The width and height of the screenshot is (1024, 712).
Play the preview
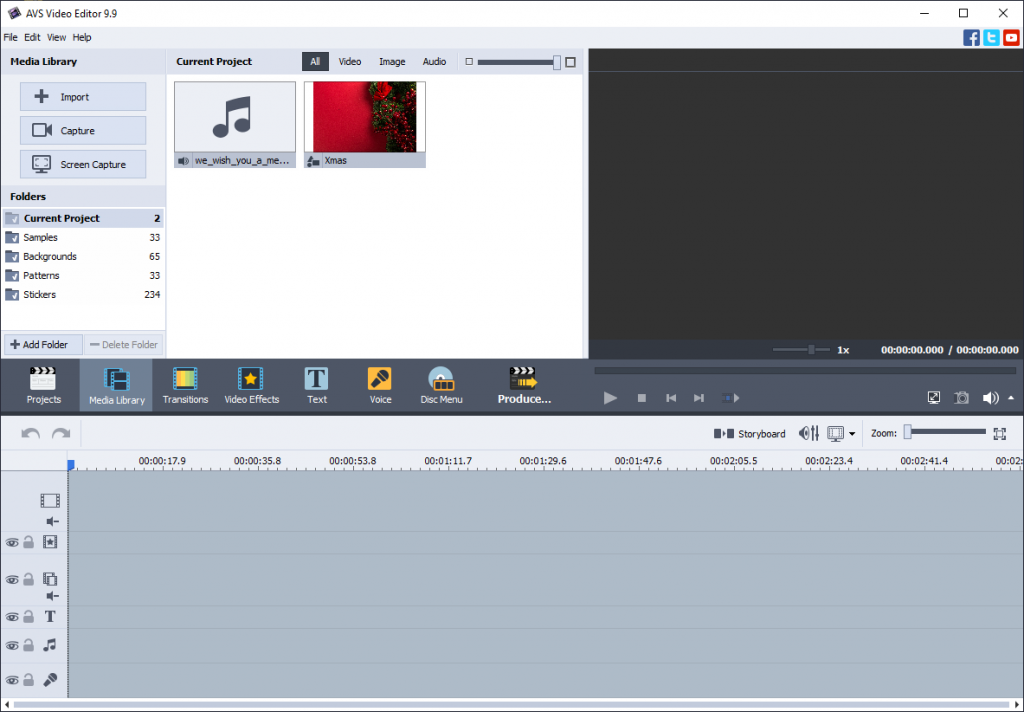610,398
